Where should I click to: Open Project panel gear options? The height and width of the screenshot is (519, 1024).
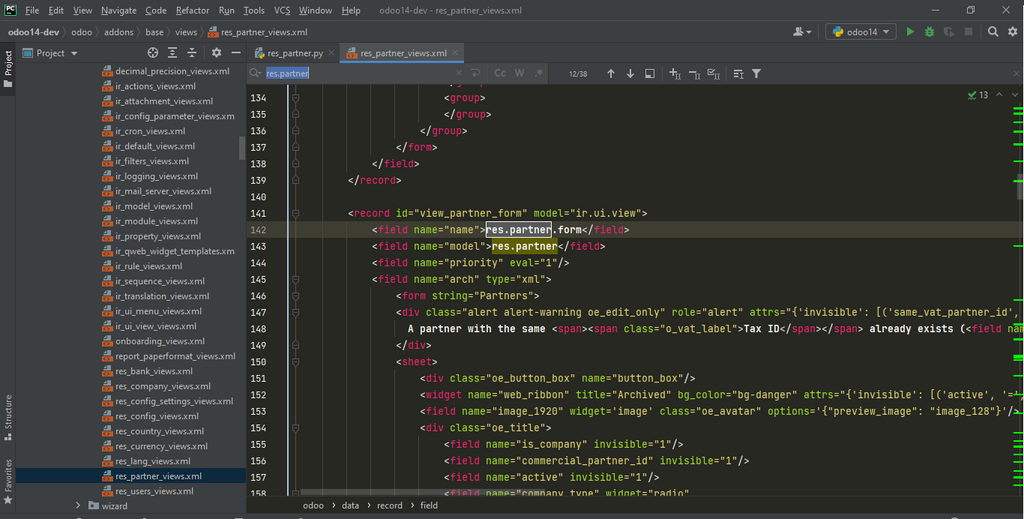tap(217, 53)
